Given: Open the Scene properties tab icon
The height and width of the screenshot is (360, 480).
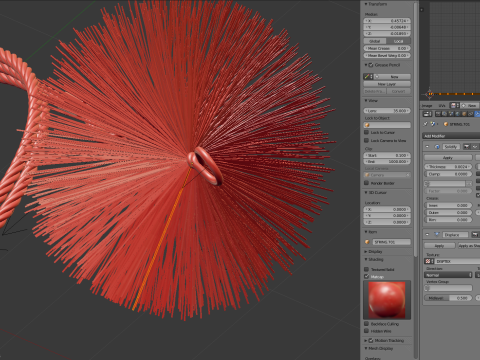Looking at the screenshot, I should pyautogui.click(x=452, y=114).
